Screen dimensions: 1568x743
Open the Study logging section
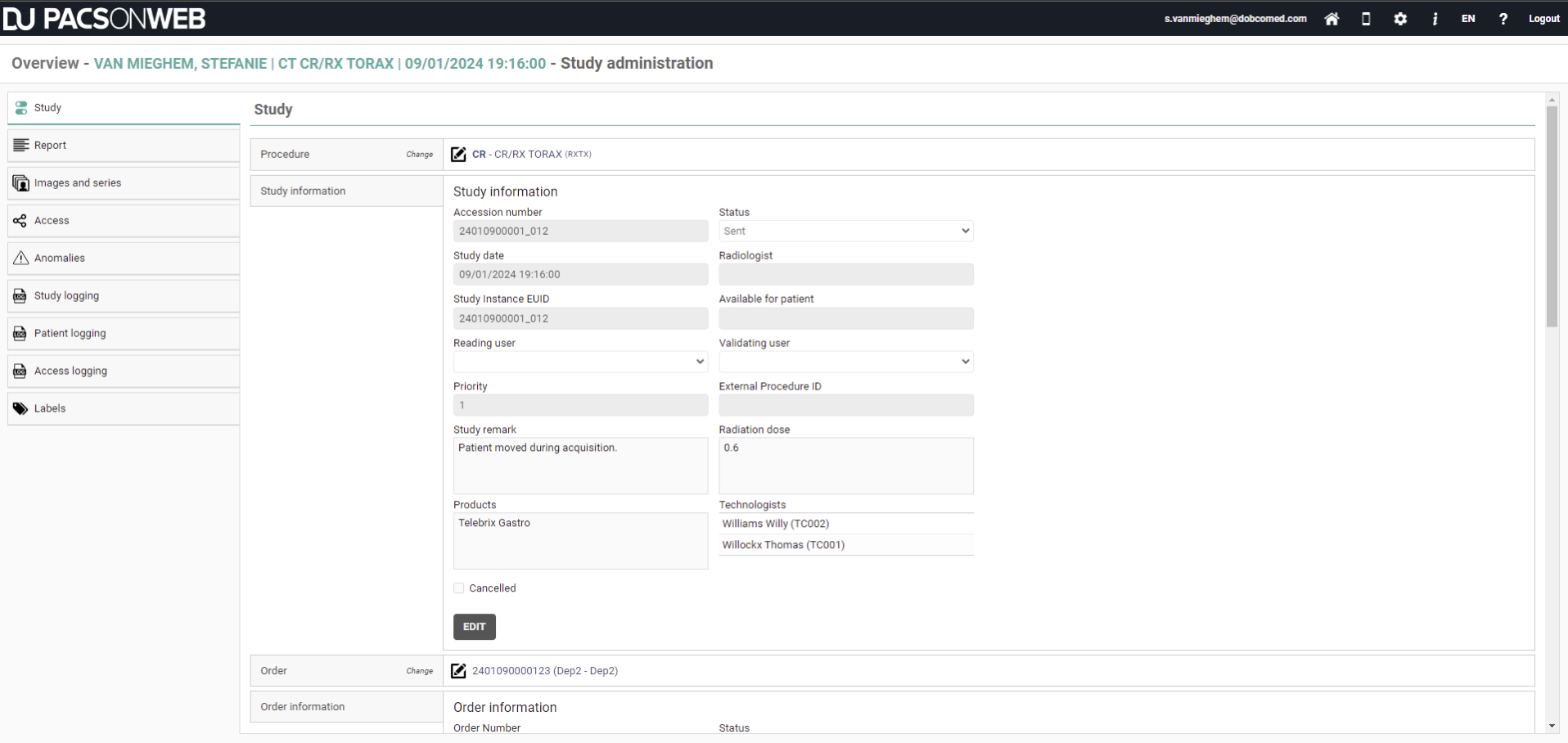point(124,296)
